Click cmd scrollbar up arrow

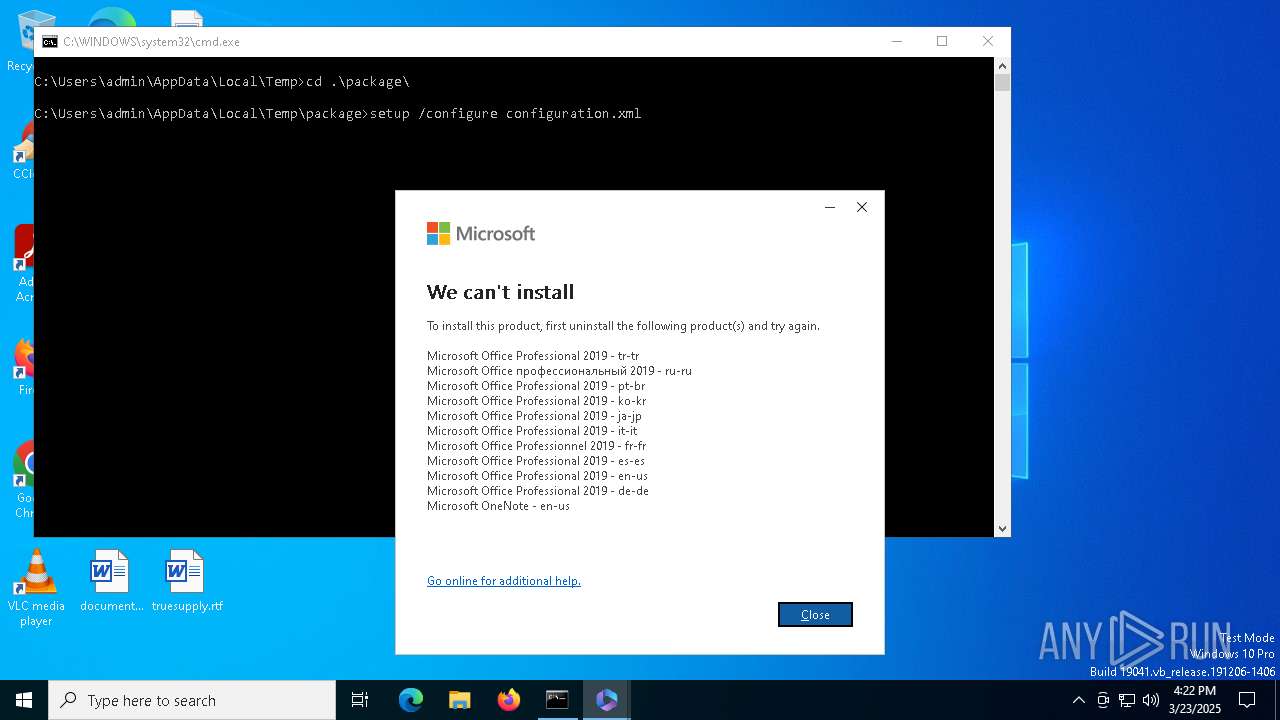pyautogui.click(x=1002, y=65)
